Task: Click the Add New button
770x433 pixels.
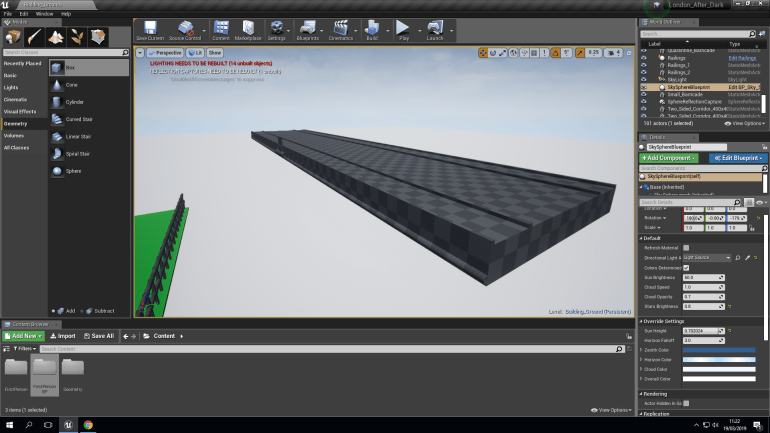Action: coord(23,336)
